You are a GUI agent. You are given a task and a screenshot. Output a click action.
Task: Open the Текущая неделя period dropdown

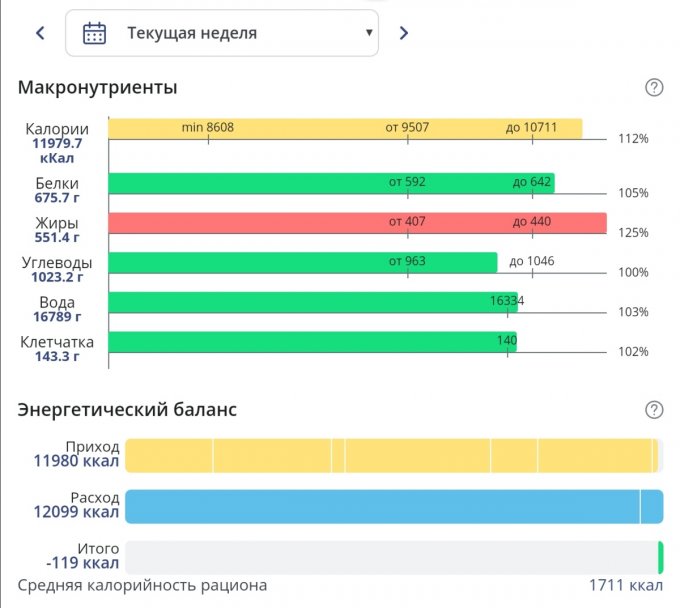click(x=222, y=33)
